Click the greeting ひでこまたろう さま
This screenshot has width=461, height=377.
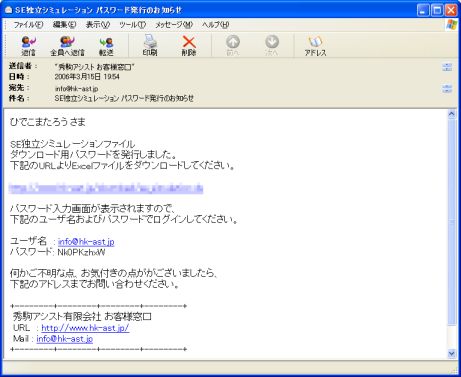48,122
